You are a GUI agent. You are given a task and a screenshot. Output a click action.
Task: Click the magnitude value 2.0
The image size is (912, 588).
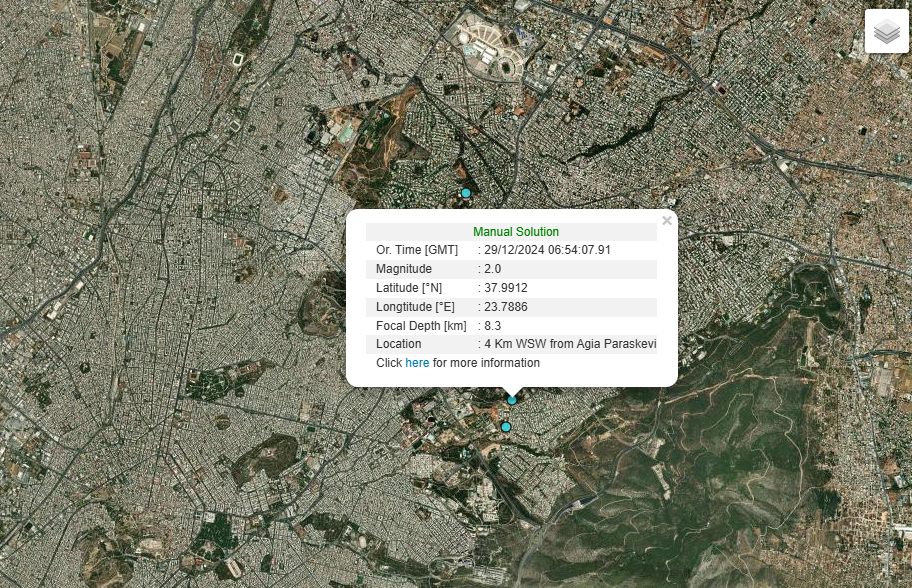[492, 269]
